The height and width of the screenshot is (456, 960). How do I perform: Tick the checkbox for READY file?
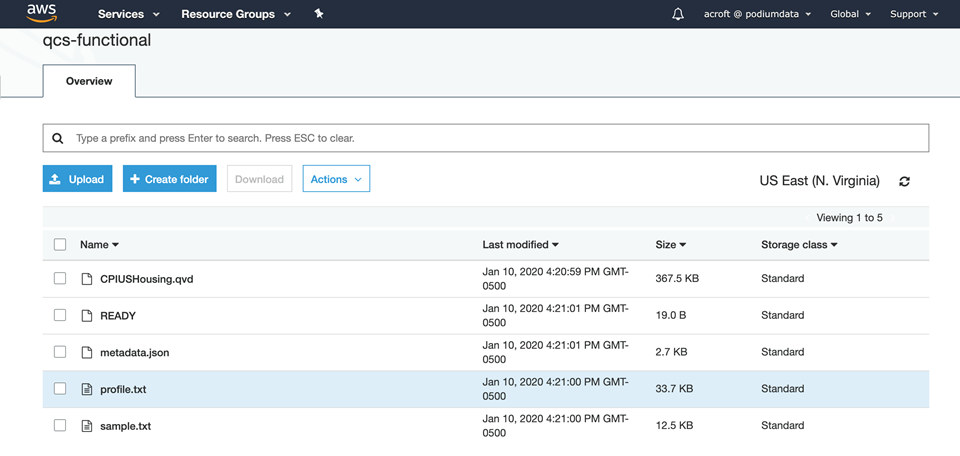coord(60,316)
